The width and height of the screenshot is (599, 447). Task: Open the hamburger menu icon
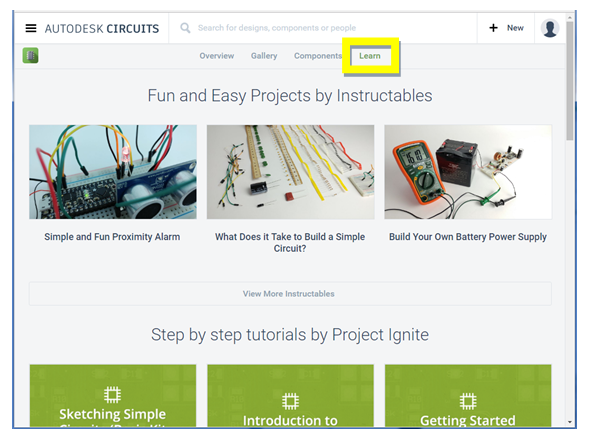31,28
